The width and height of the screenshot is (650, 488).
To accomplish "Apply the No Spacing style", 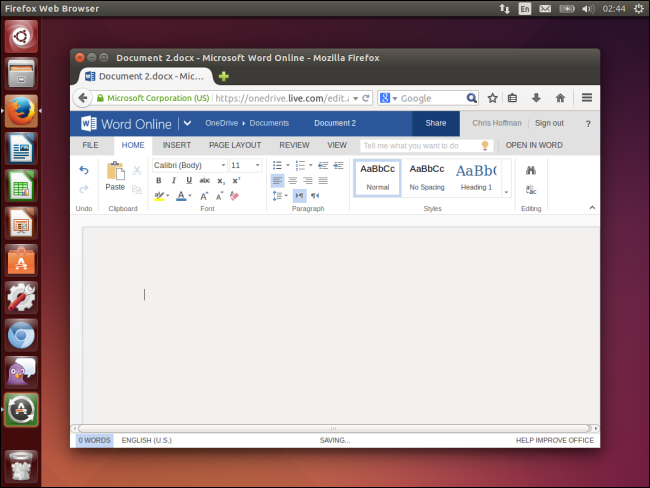I will tap(427, 177).
